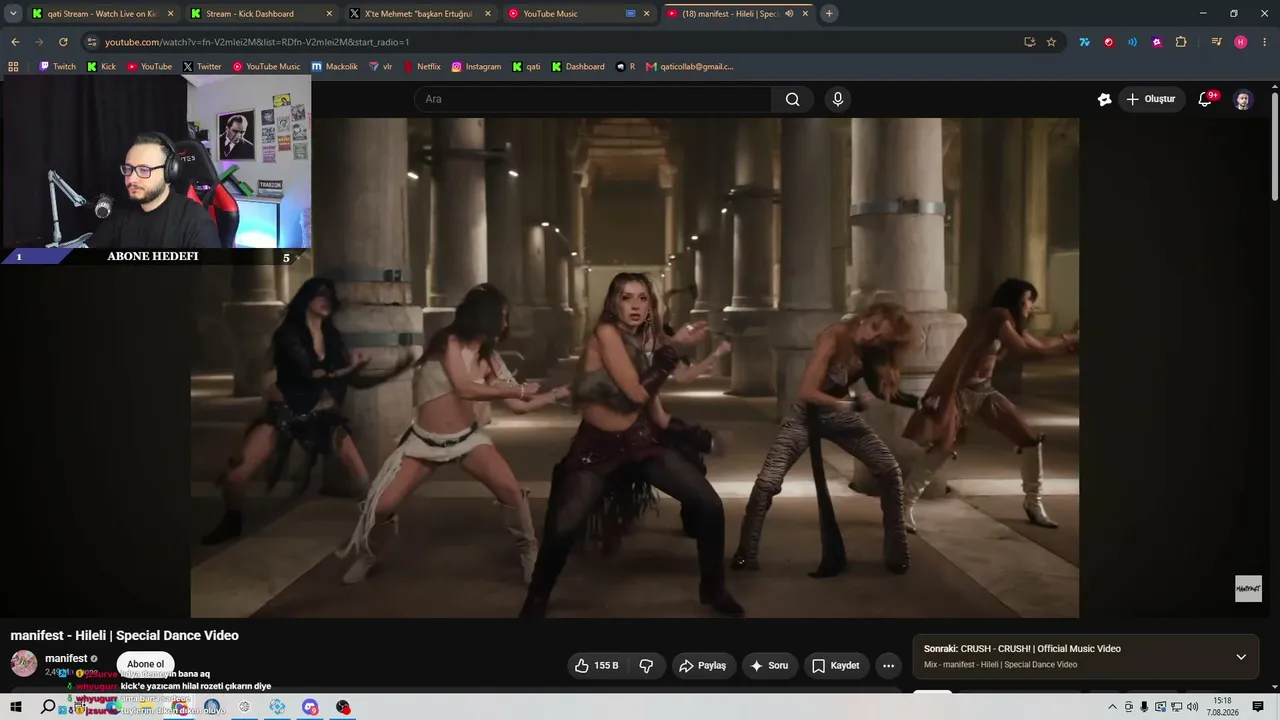Bookmark this page with the star icon
Viewport: 1280px width, 720px height.
1051,42
